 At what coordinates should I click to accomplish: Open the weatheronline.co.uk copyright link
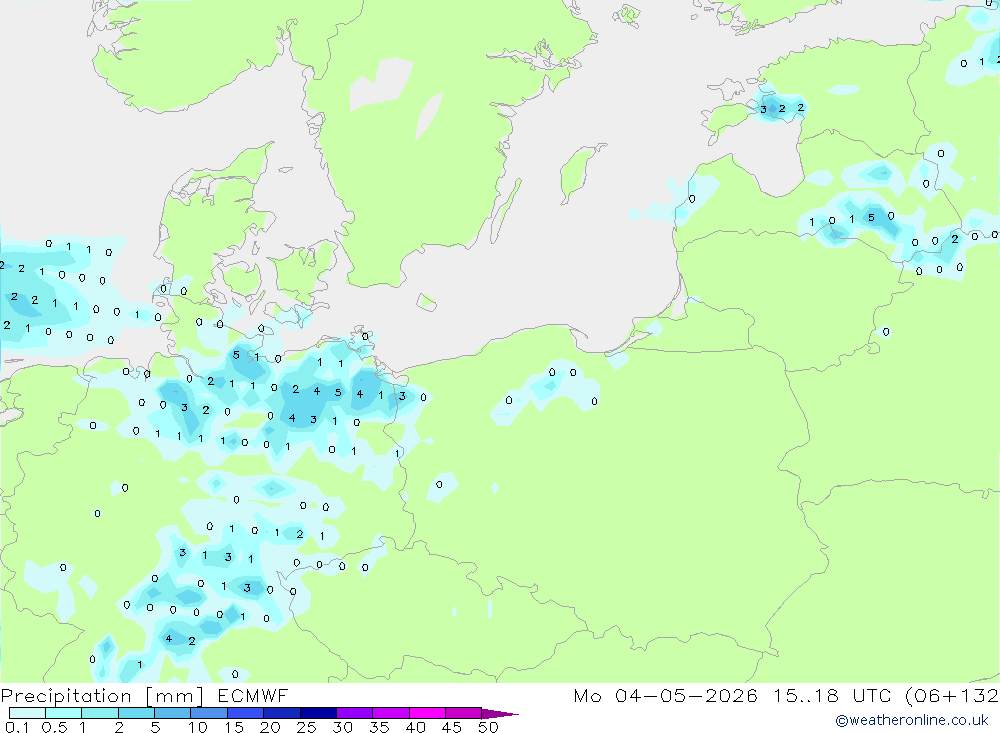pyautogui.click(x=912, y=720)
